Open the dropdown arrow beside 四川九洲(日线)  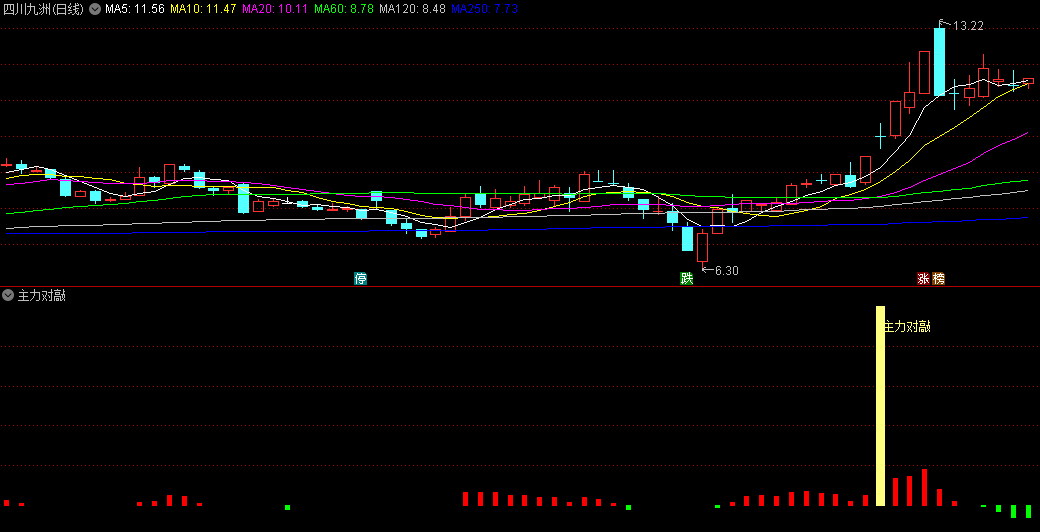pos(96,9)
